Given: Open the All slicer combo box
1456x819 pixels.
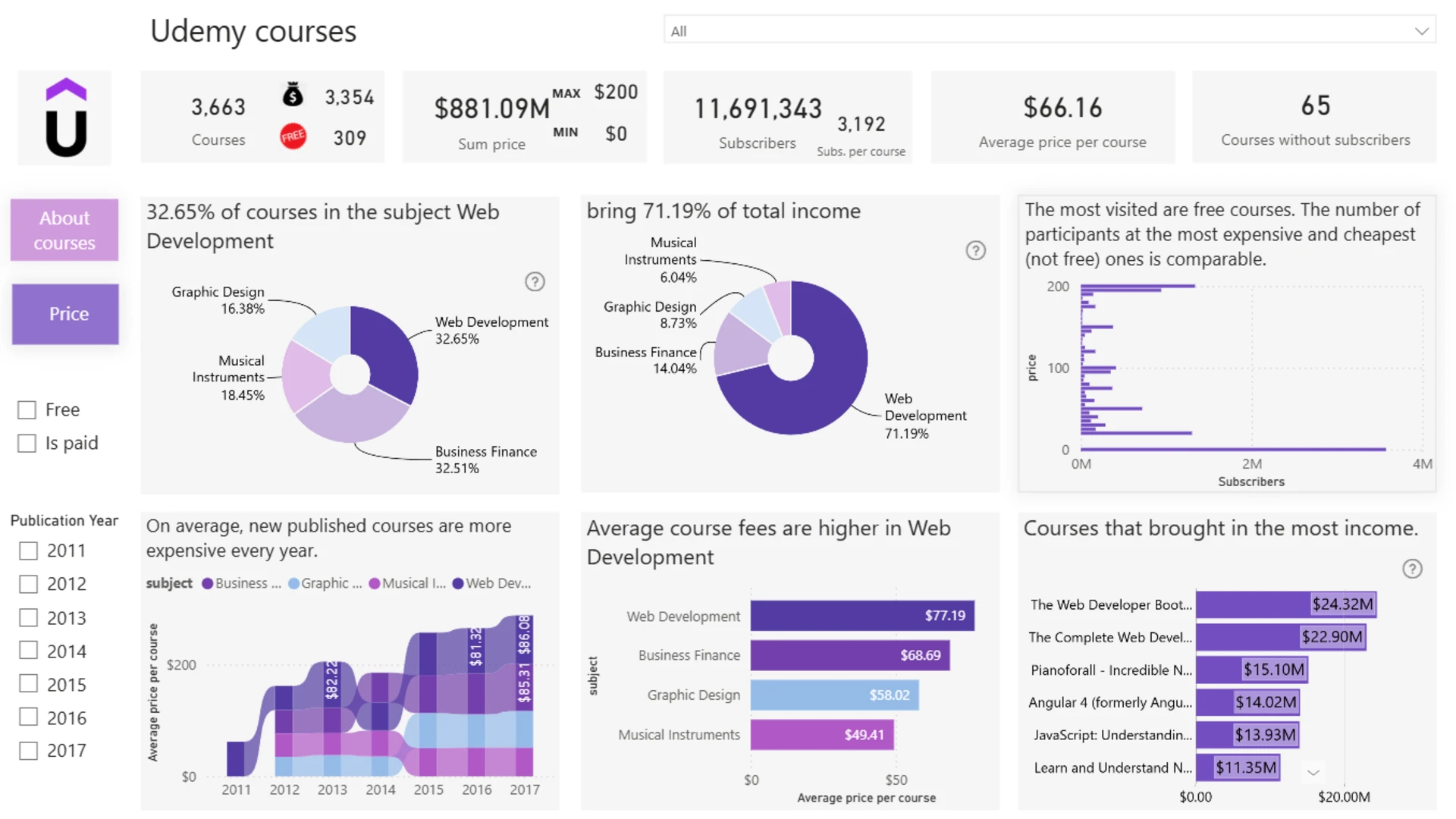Looking at the screenshot, I should (1050, 31).
